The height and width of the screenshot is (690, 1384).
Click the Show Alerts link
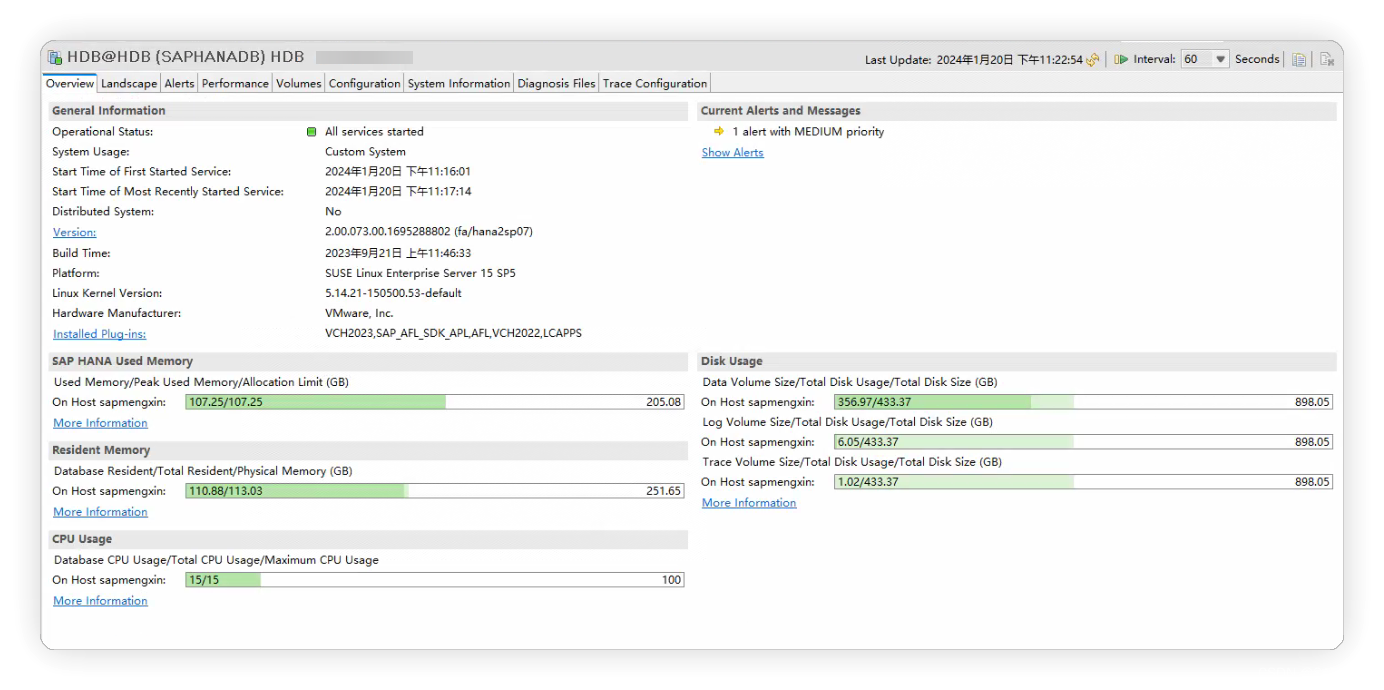tap(732, 153)
